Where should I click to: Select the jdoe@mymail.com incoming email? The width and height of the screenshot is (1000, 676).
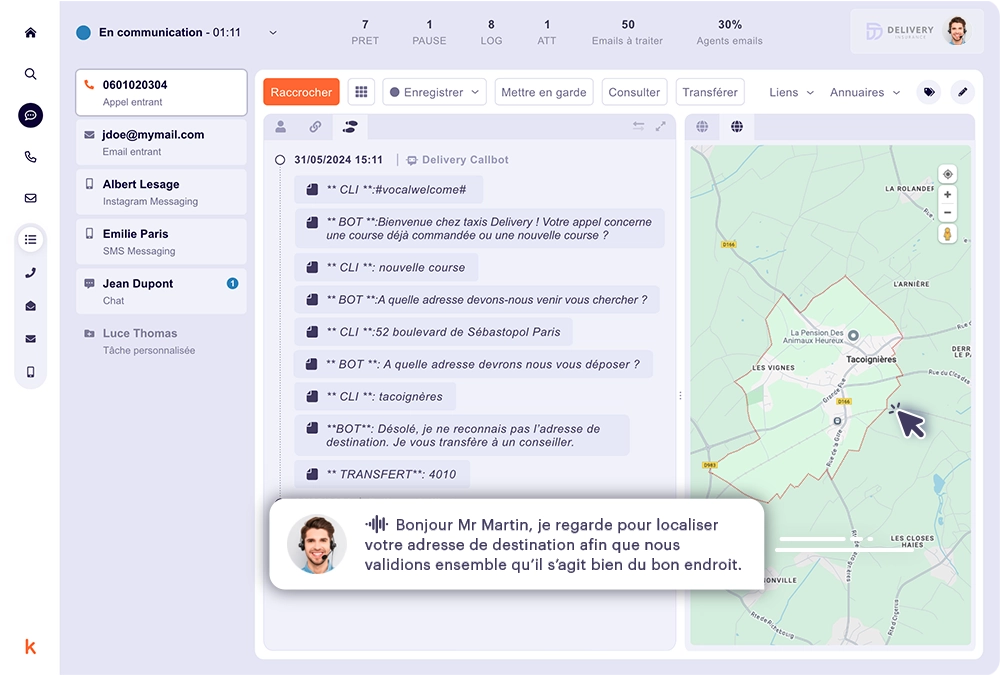click(x=161, y=142)
